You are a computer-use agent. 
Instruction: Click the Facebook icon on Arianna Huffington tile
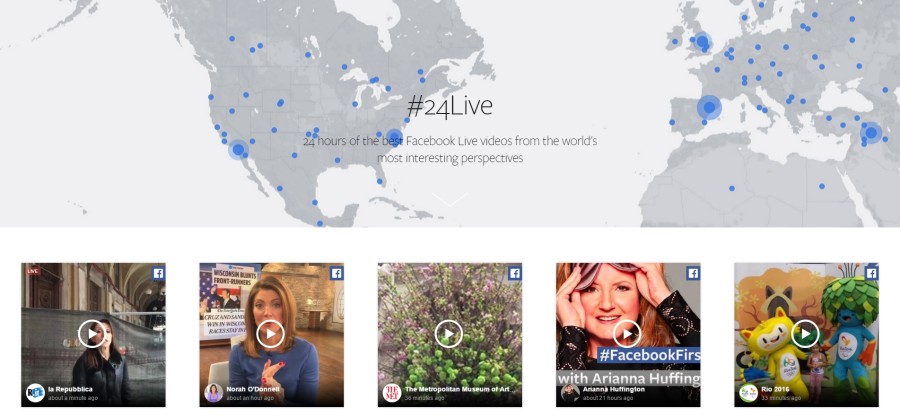point(693,273)
